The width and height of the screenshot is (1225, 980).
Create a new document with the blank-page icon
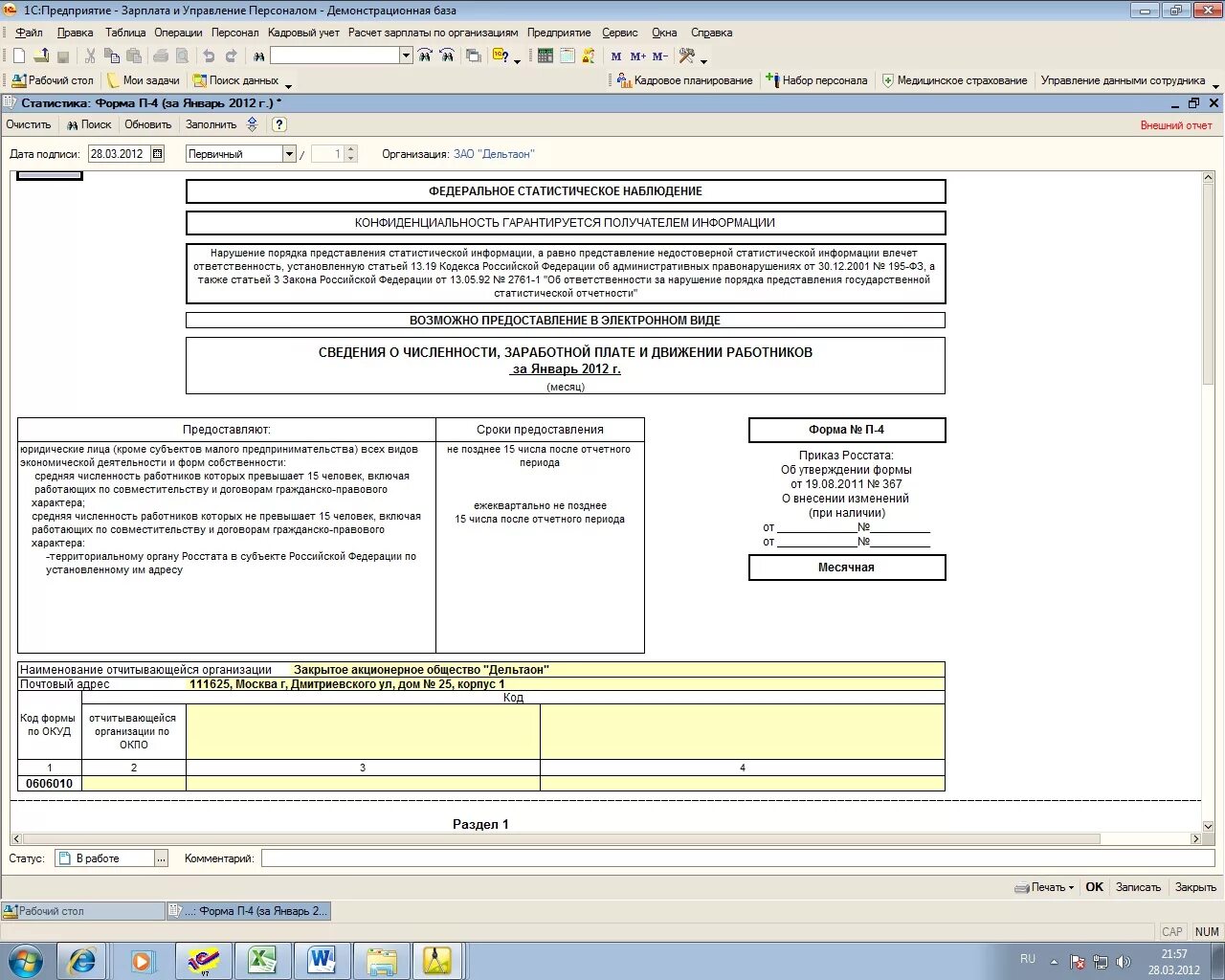point(19,56)
